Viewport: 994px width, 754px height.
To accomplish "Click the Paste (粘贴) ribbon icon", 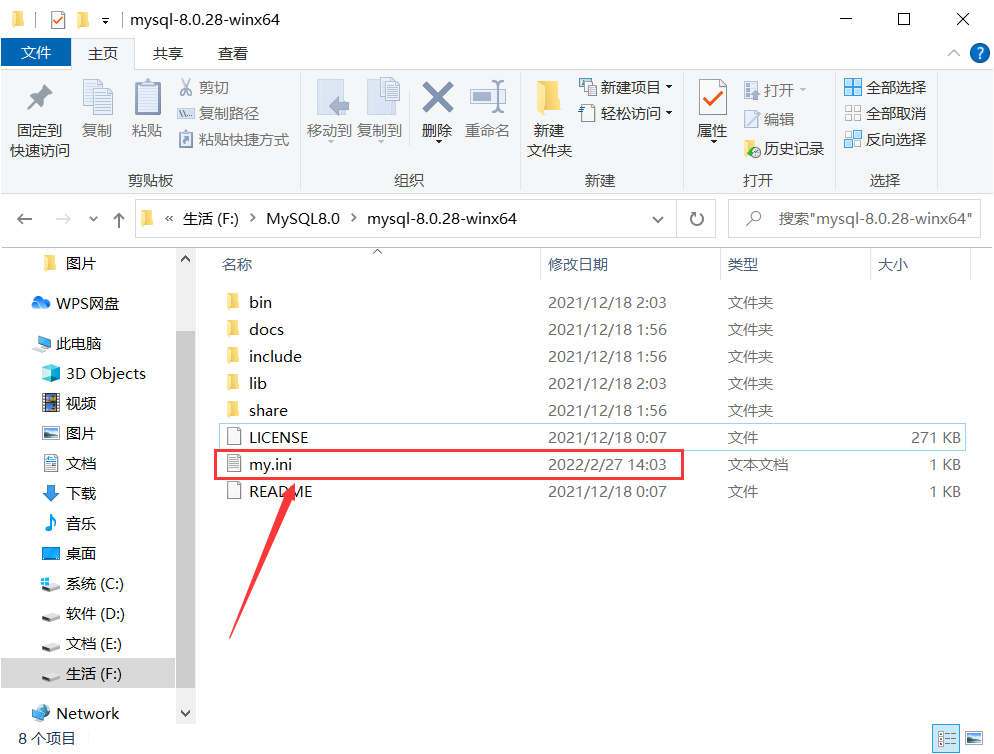I will coord(147,97).
